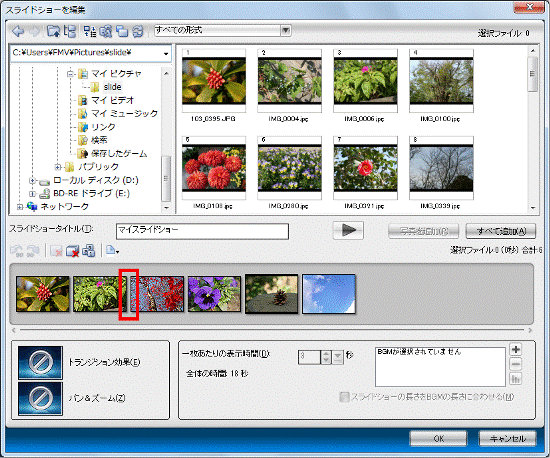Toggle match slideshow length to BGM checkbox
This screenshot has height=458, width=550.
(344, 397)
